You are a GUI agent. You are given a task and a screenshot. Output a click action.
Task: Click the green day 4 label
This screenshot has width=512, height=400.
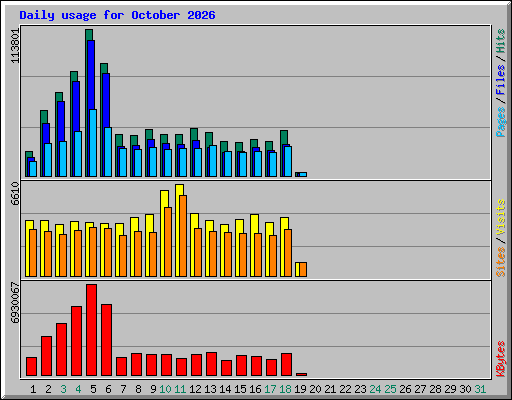(78, 389)
